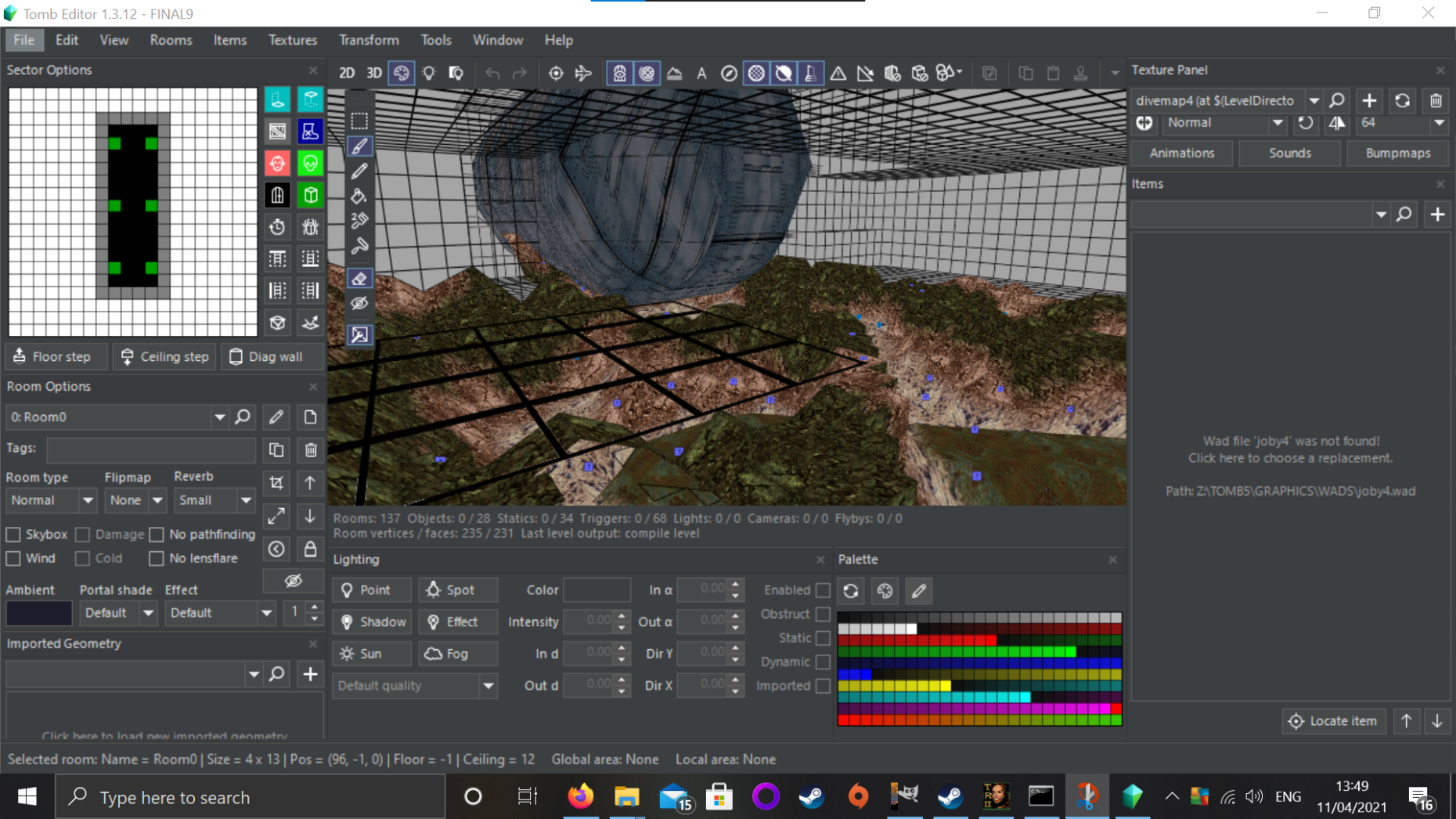This screenshot has width=1456, height=819.
Task: Open the Transform menu
Action: pyautogui.click(x=369, y=40)
